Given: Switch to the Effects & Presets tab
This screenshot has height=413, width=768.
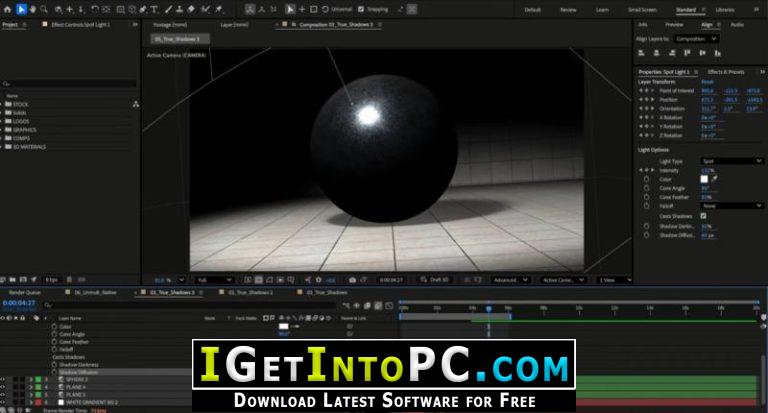Looking at the screenshot, I should click(x=726, y=72).
